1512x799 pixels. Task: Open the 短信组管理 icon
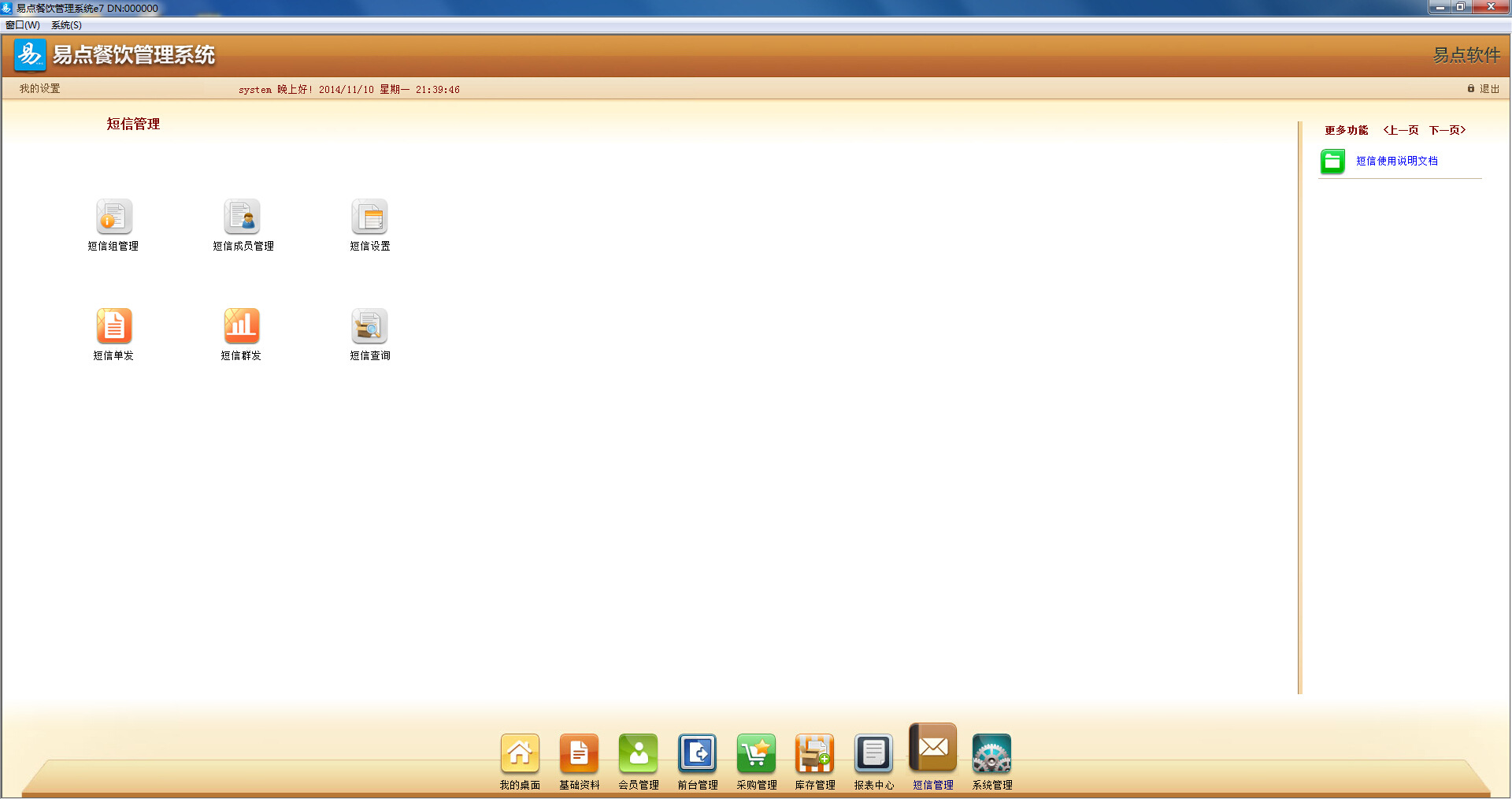point(113,217)
